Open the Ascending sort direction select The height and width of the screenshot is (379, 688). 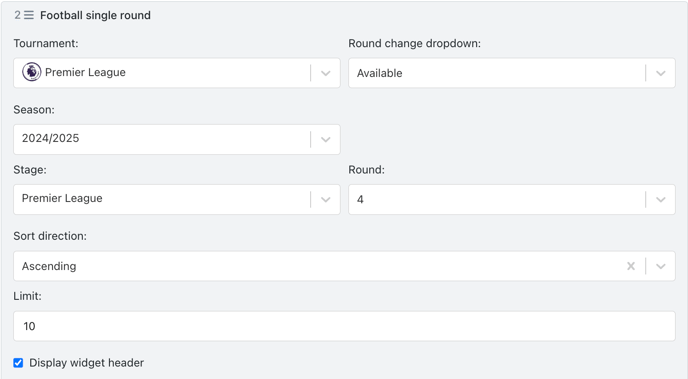point(344,266)
